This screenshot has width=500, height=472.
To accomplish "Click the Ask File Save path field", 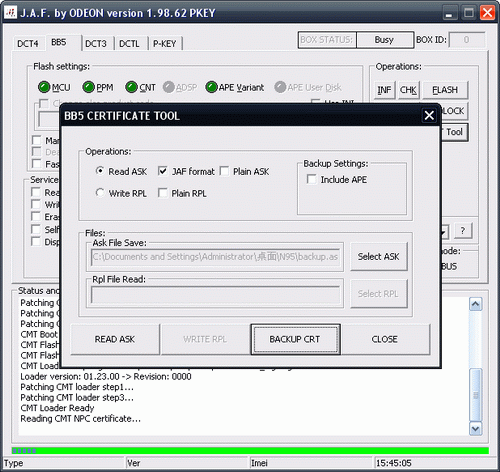I will 215,257.
